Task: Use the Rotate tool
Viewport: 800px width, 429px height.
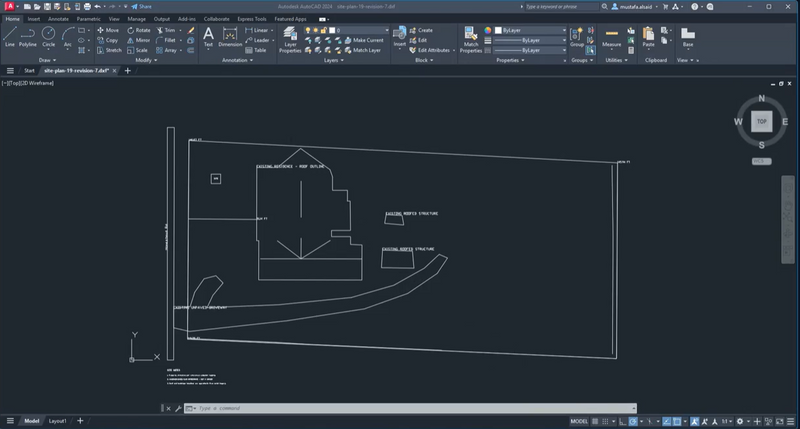Action: (x=139, y=30)
